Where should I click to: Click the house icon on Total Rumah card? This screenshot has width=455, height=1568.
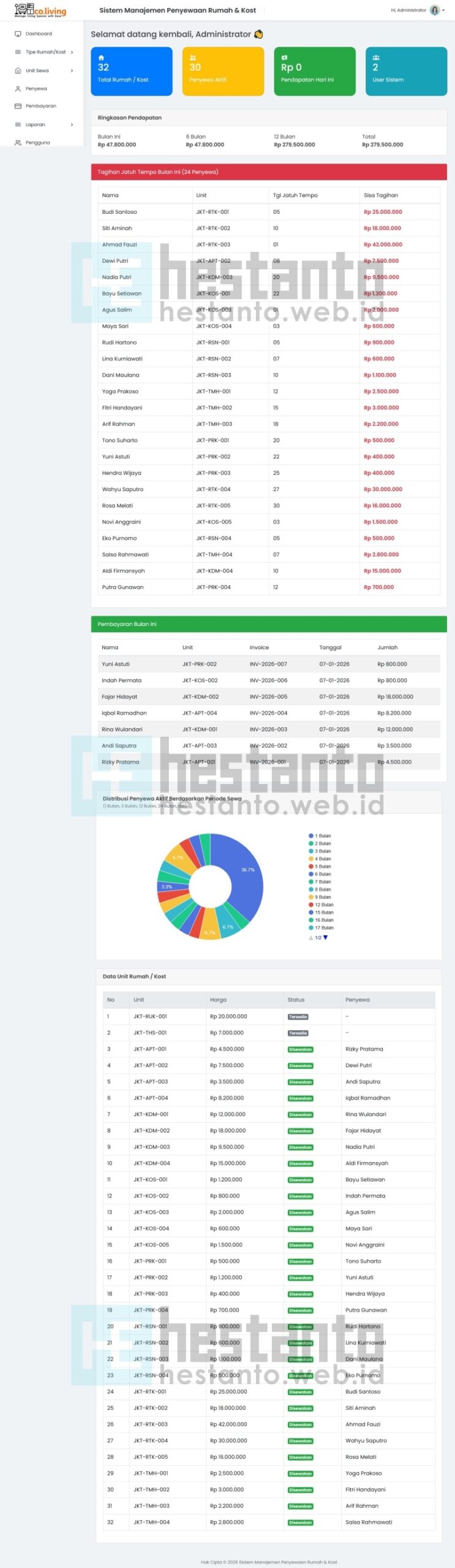tap(101, 58)
